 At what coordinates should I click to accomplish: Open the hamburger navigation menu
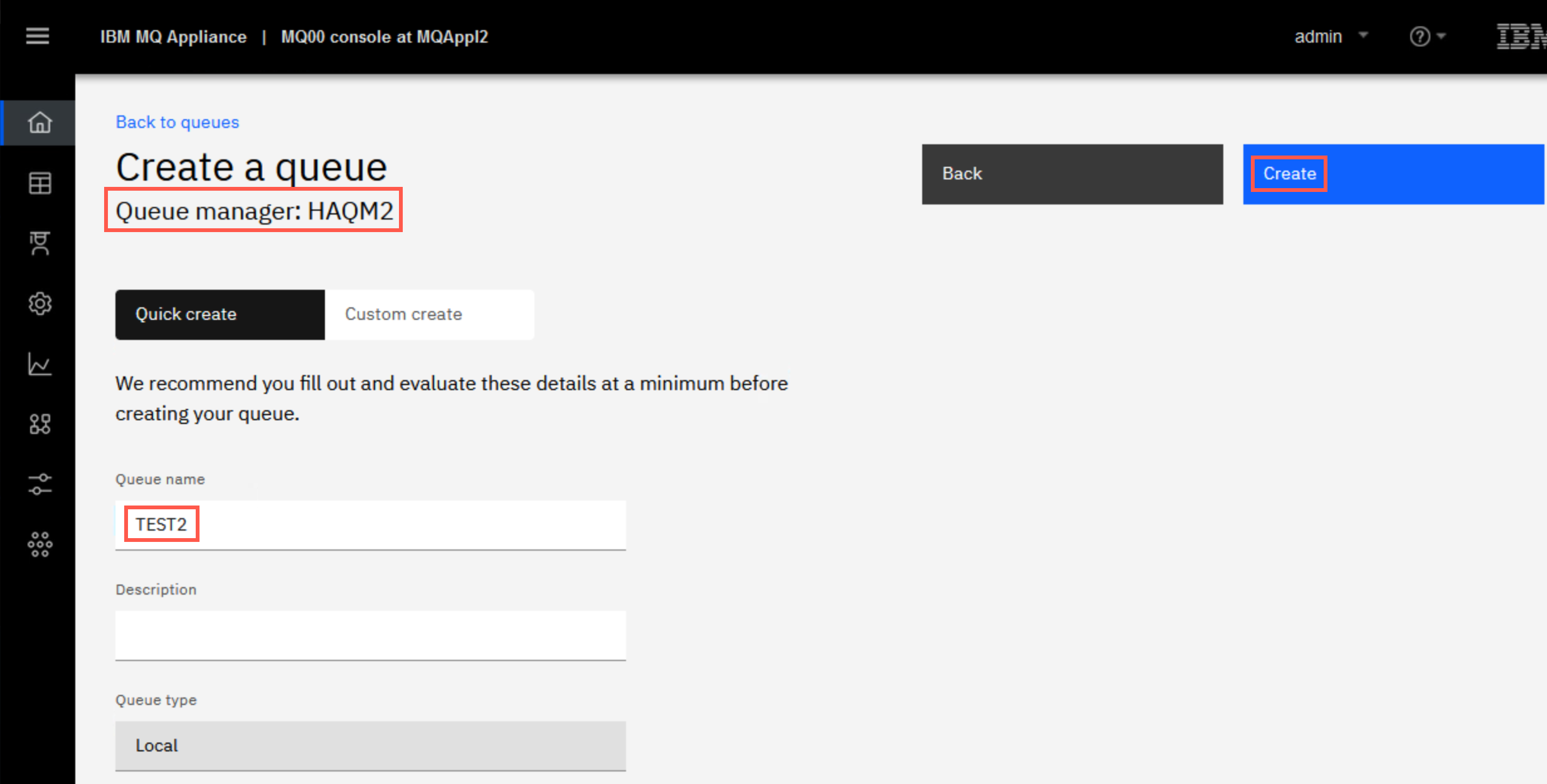click(x=38, y=36)
